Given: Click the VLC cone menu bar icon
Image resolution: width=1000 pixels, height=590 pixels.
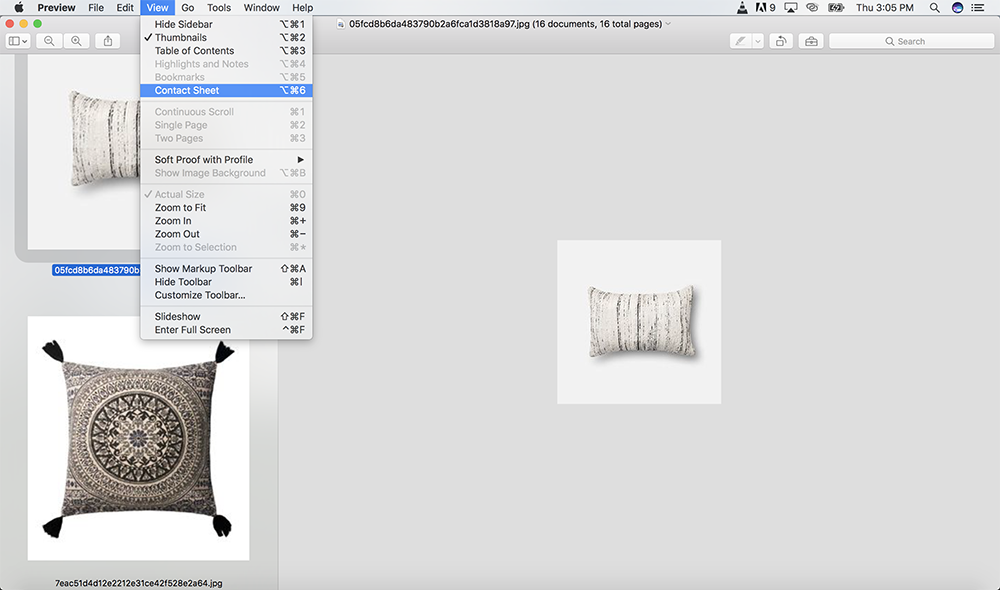Looking at the screenshot, I should pos(742,8).
